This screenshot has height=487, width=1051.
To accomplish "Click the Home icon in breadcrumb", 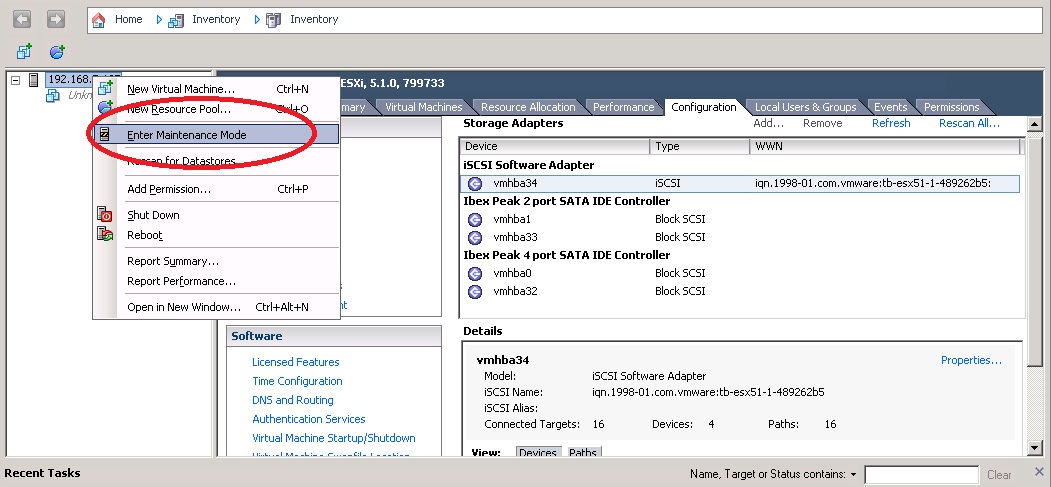I will (x=99, y=19).
